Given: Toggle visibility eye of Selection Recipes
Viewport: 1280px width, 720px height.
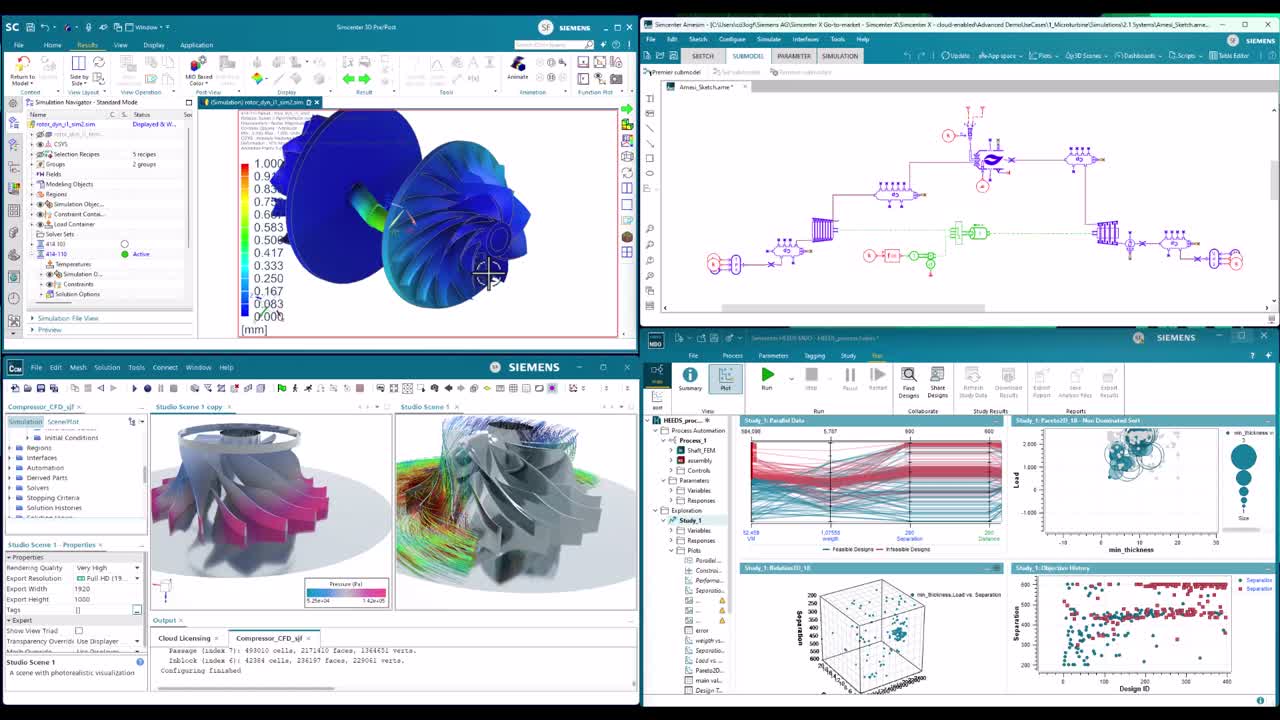Looking at the screenshot, I should pos(40,154).
